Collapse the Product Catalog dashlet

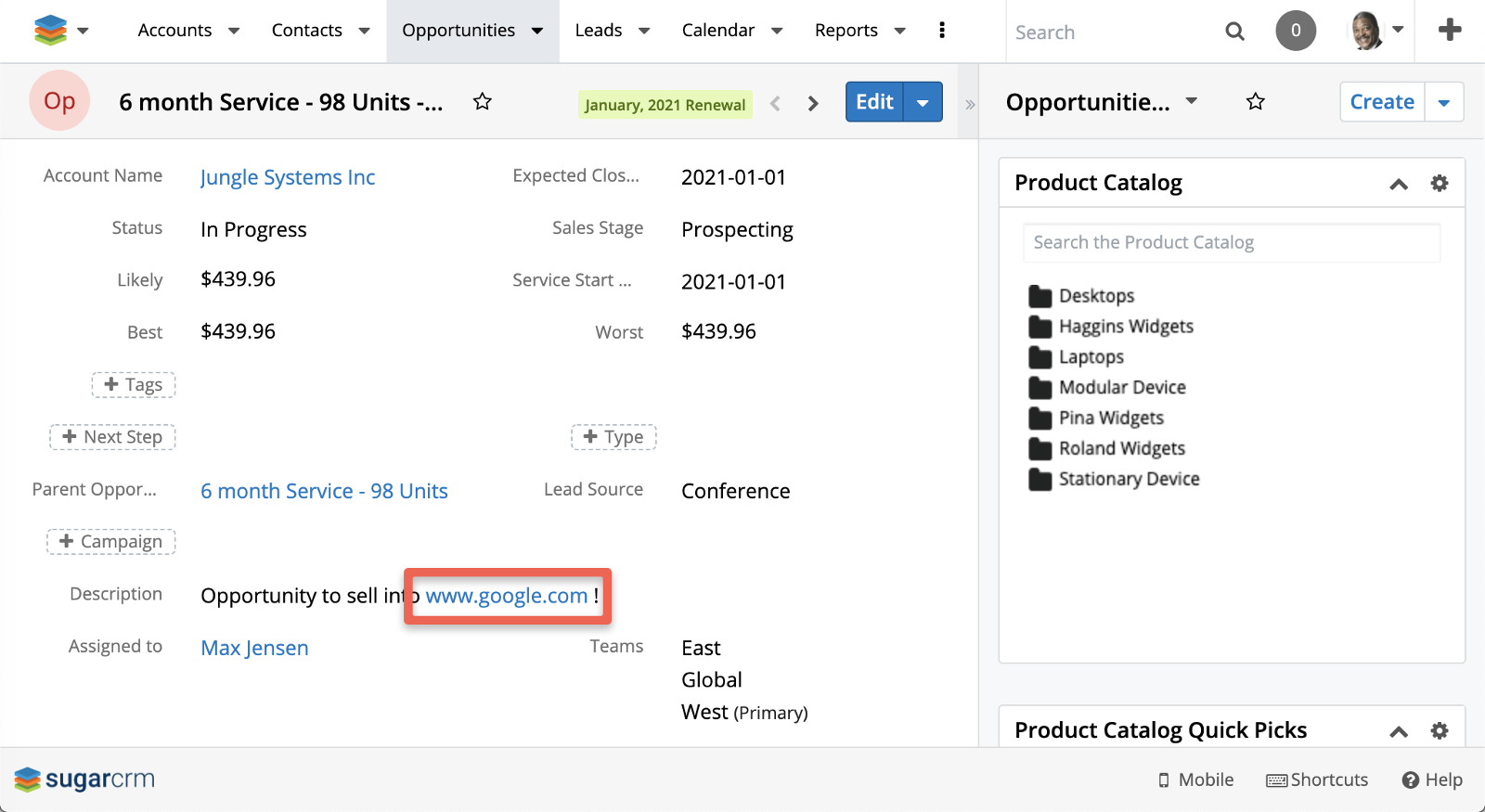click(x=1399, y=184)
